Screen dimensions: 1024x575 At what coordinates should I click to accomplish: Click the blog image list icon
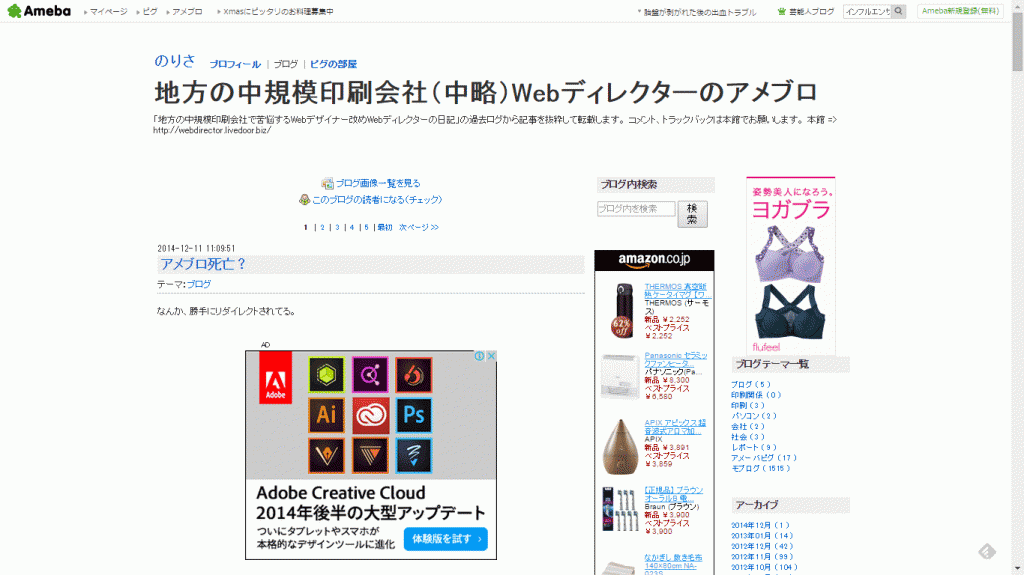tap(327, 184)
